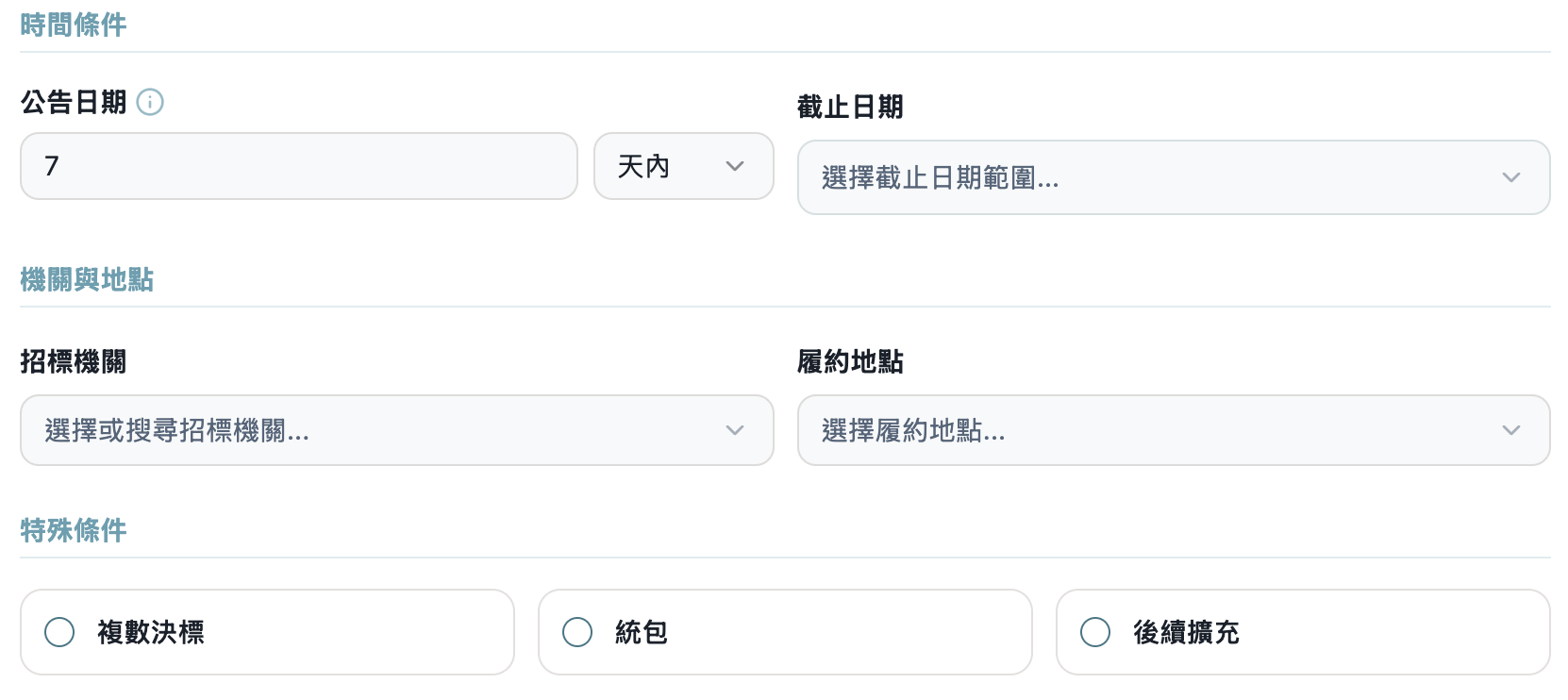The width and height of the screenshot is (1568, 700).
Task: Select the 複數決標 radio button
Action: 59,632
